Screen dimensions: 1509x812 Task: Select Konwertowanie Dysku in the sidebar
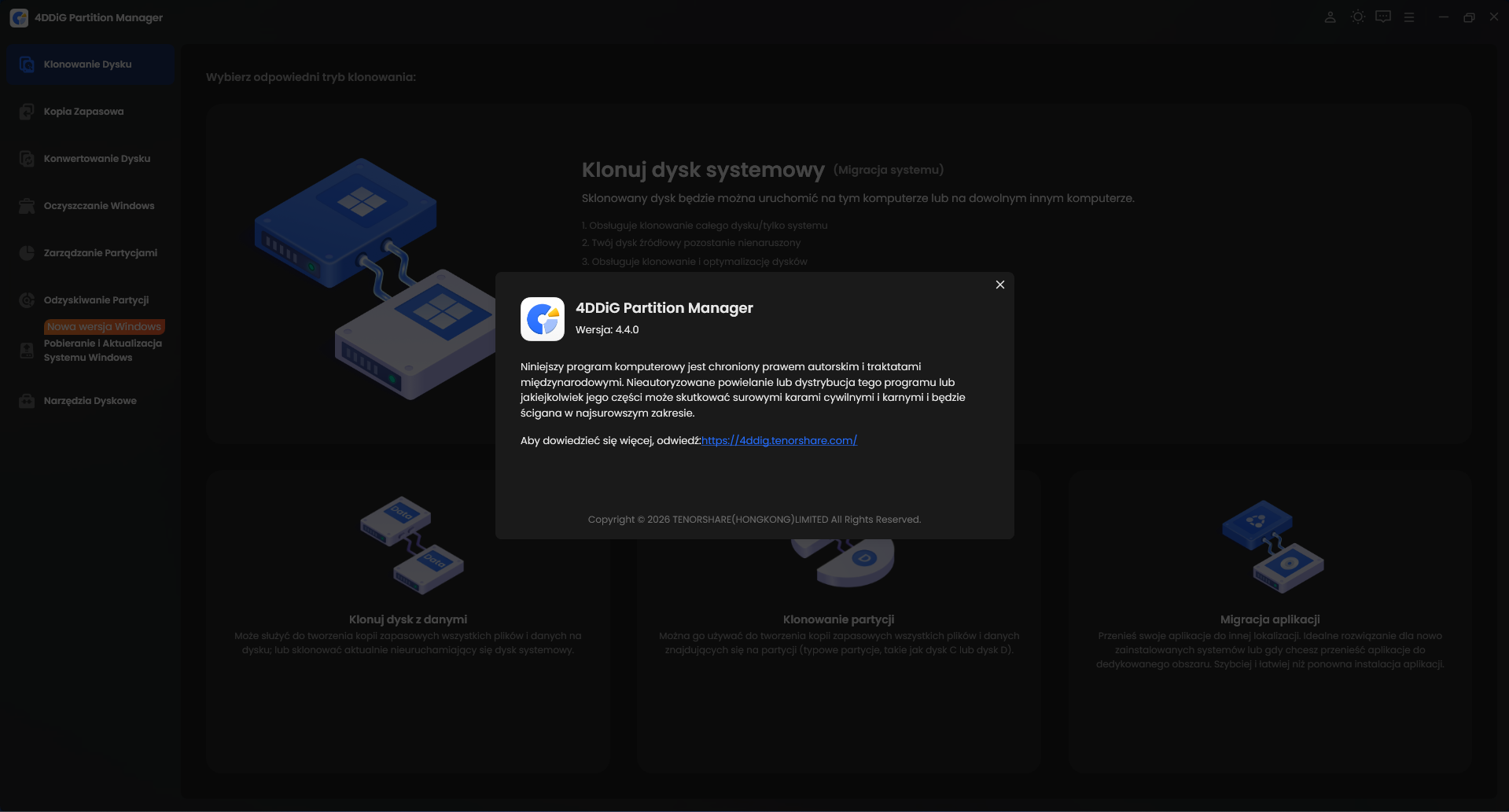click(x=90, y=159)
